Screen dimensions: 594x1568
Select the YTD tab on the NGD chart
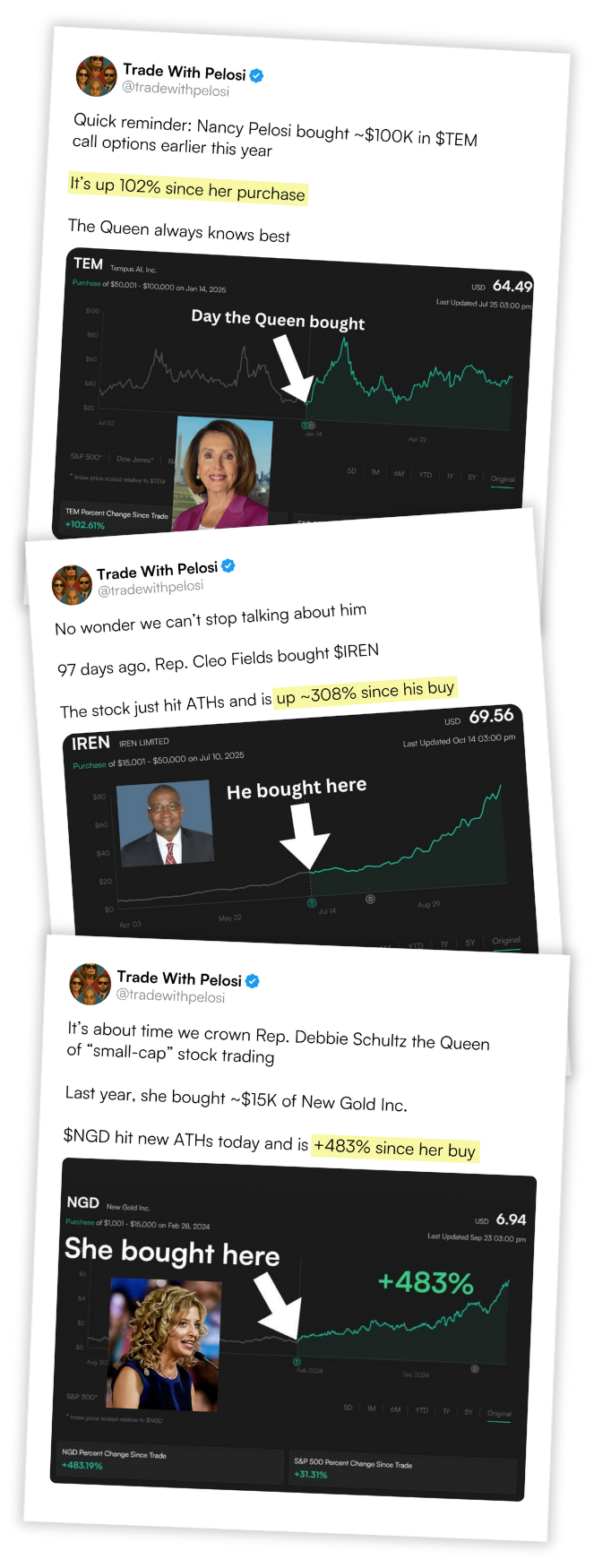tap(421, 1409)
